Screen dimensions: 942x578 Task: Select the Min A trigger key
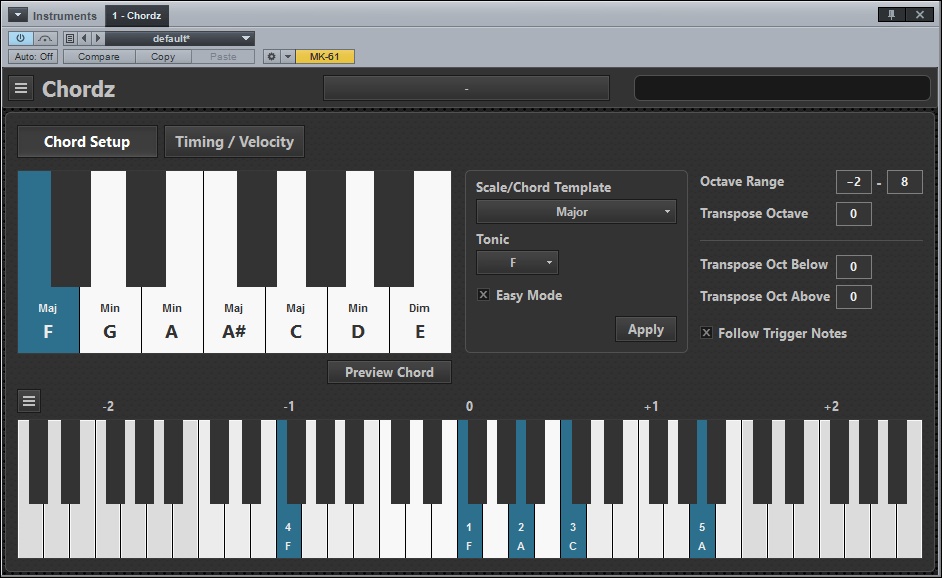tap(172, 321)
